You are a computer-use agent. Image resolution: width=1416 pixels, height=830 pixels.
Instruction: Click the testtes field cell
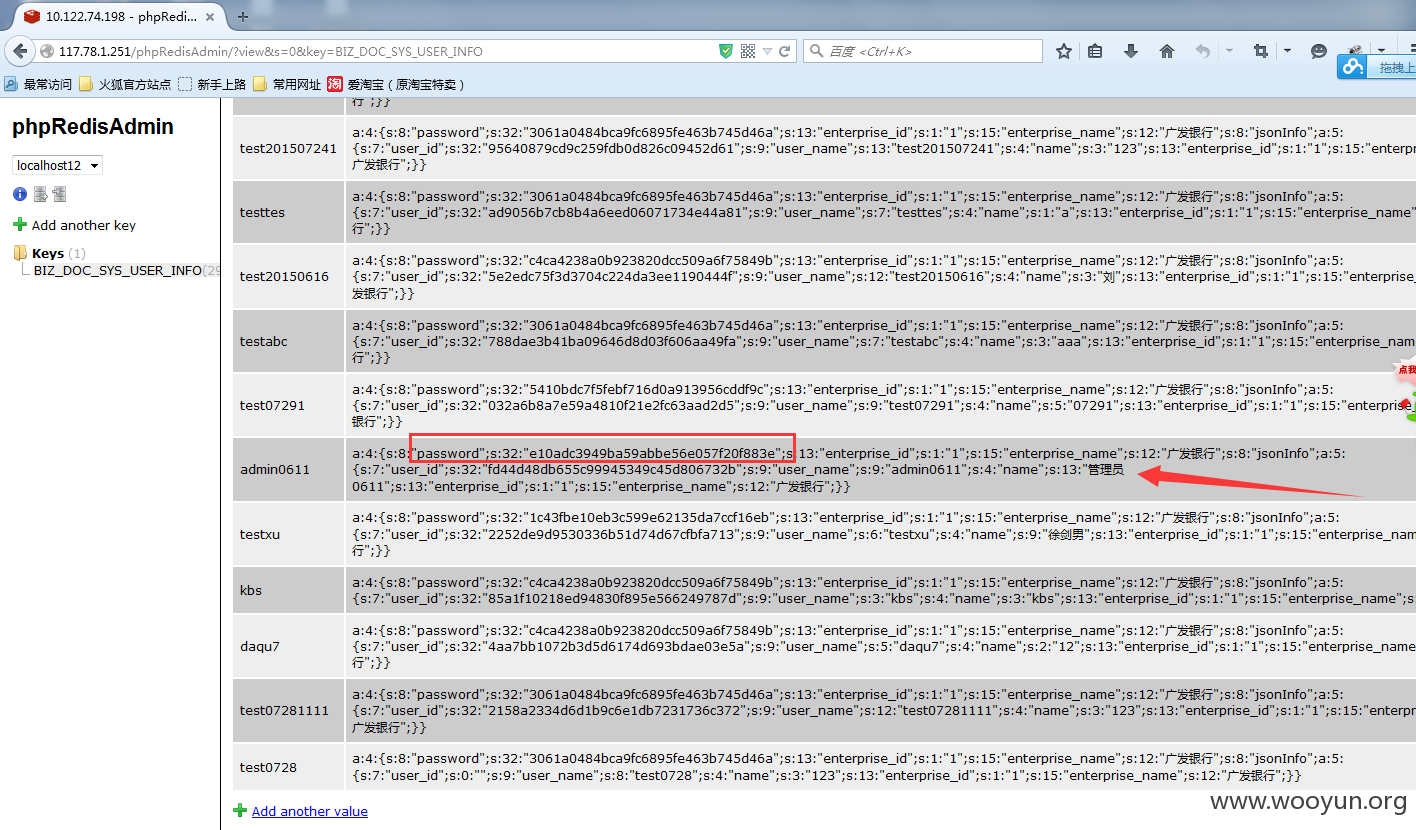pyautogui.click(x=288, y=212)
